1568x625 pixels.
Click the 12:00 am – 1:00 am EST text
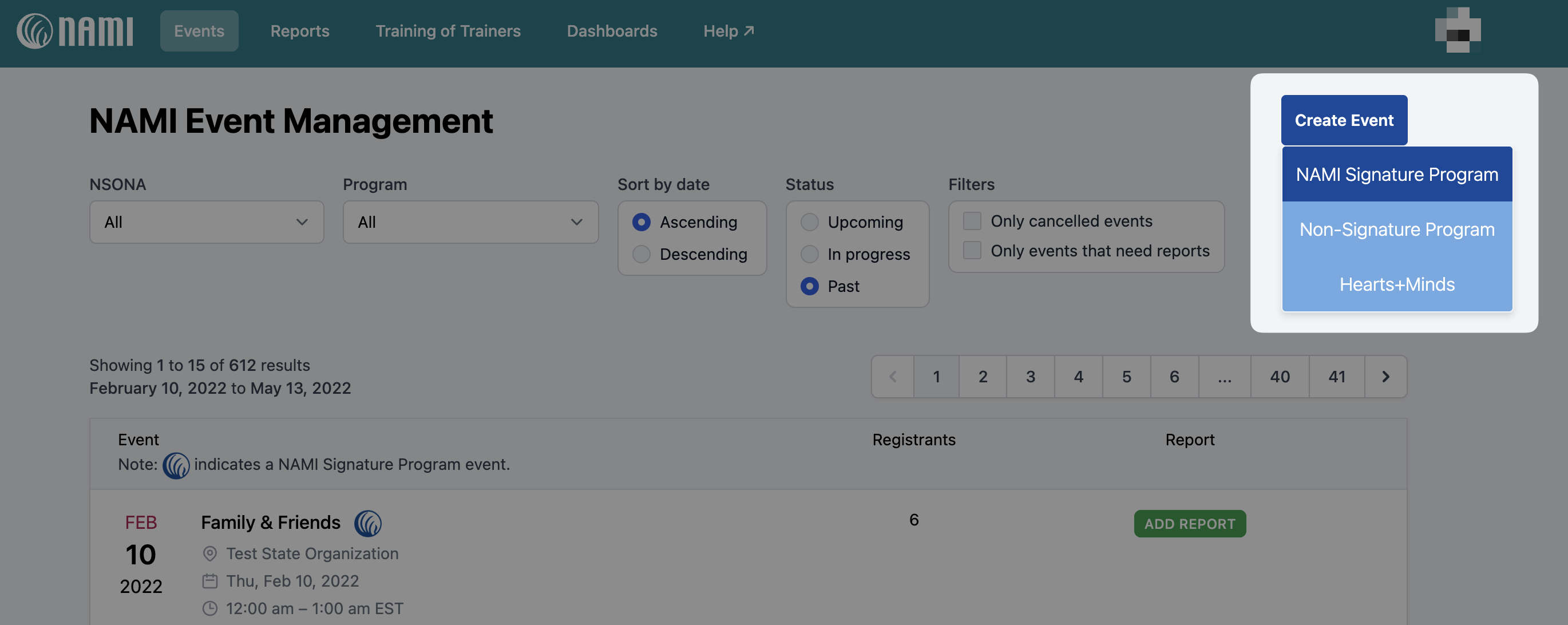click(315, 608)
